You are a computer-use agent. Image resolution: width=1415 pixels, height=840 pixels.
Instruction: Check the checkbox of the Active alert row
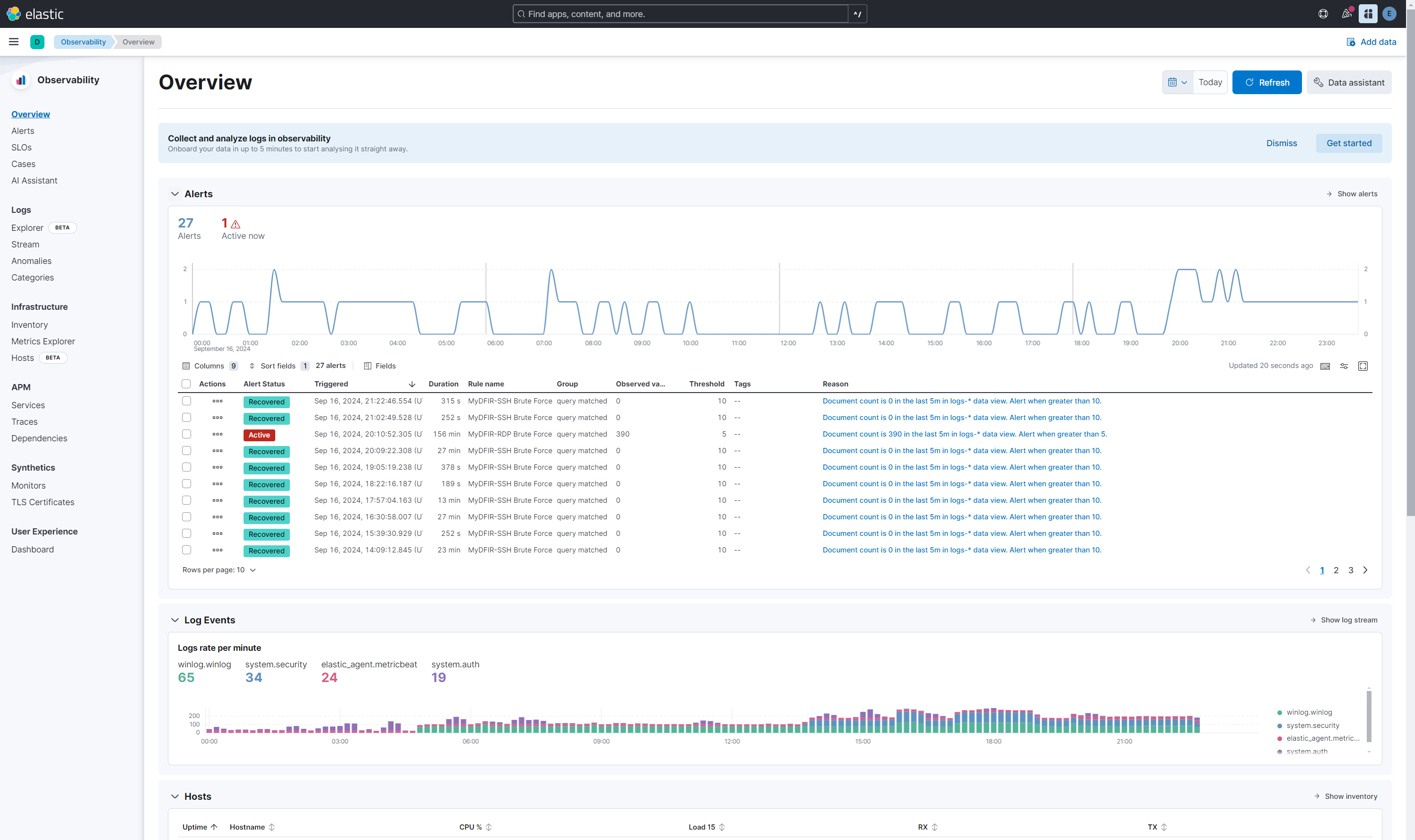pos(186,434)
